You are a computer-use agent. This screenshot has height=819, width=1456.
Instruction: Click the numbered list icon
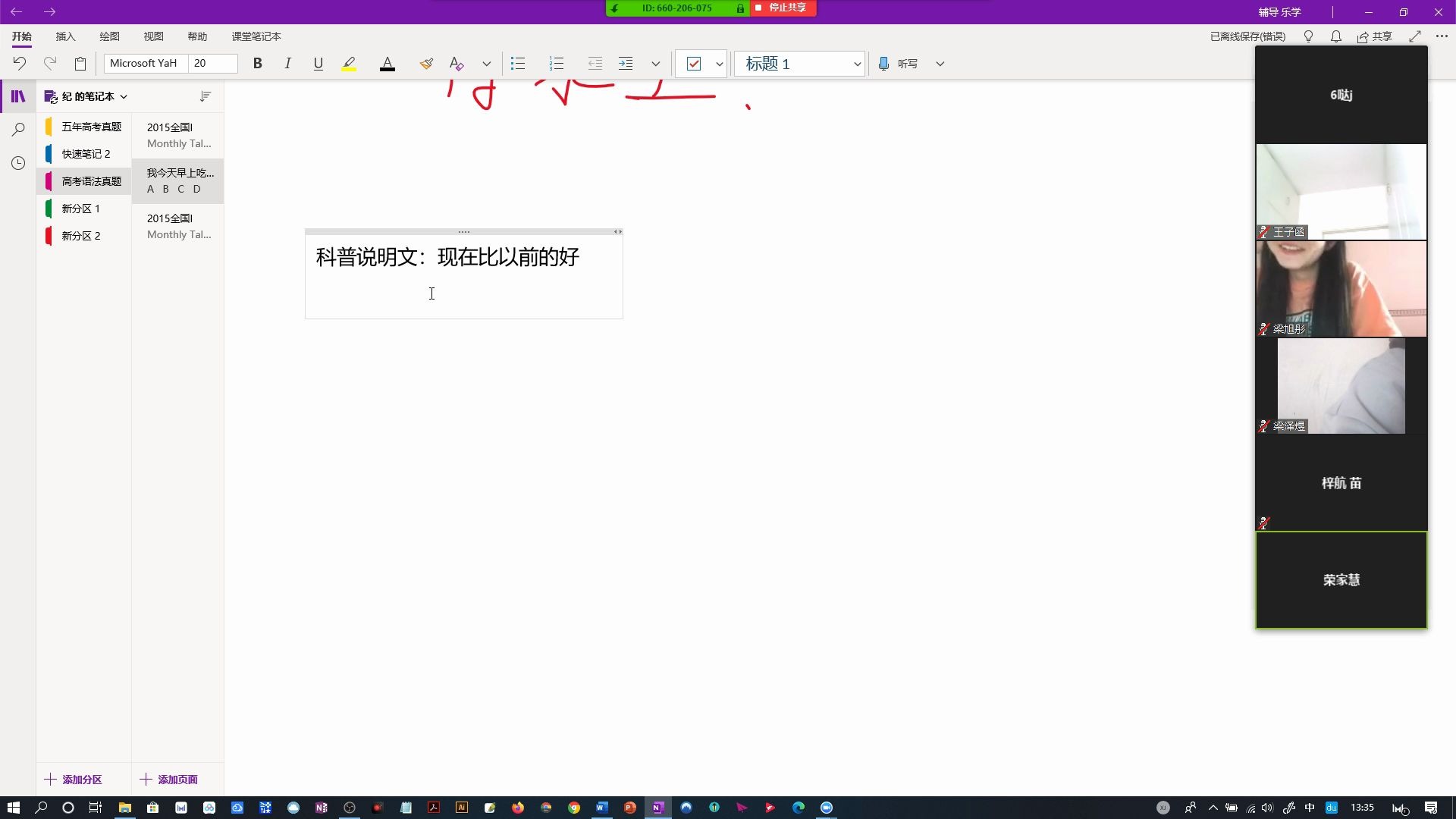(557, 63)
